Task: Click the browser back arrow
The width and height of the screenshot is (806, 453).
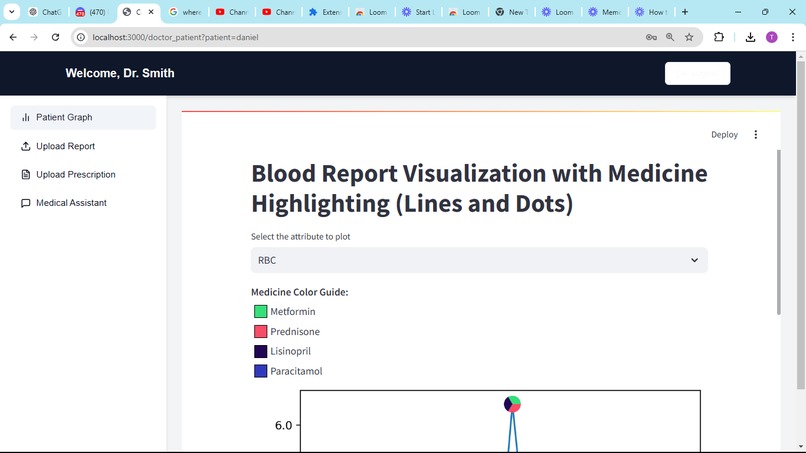Action: coord(13,37)
